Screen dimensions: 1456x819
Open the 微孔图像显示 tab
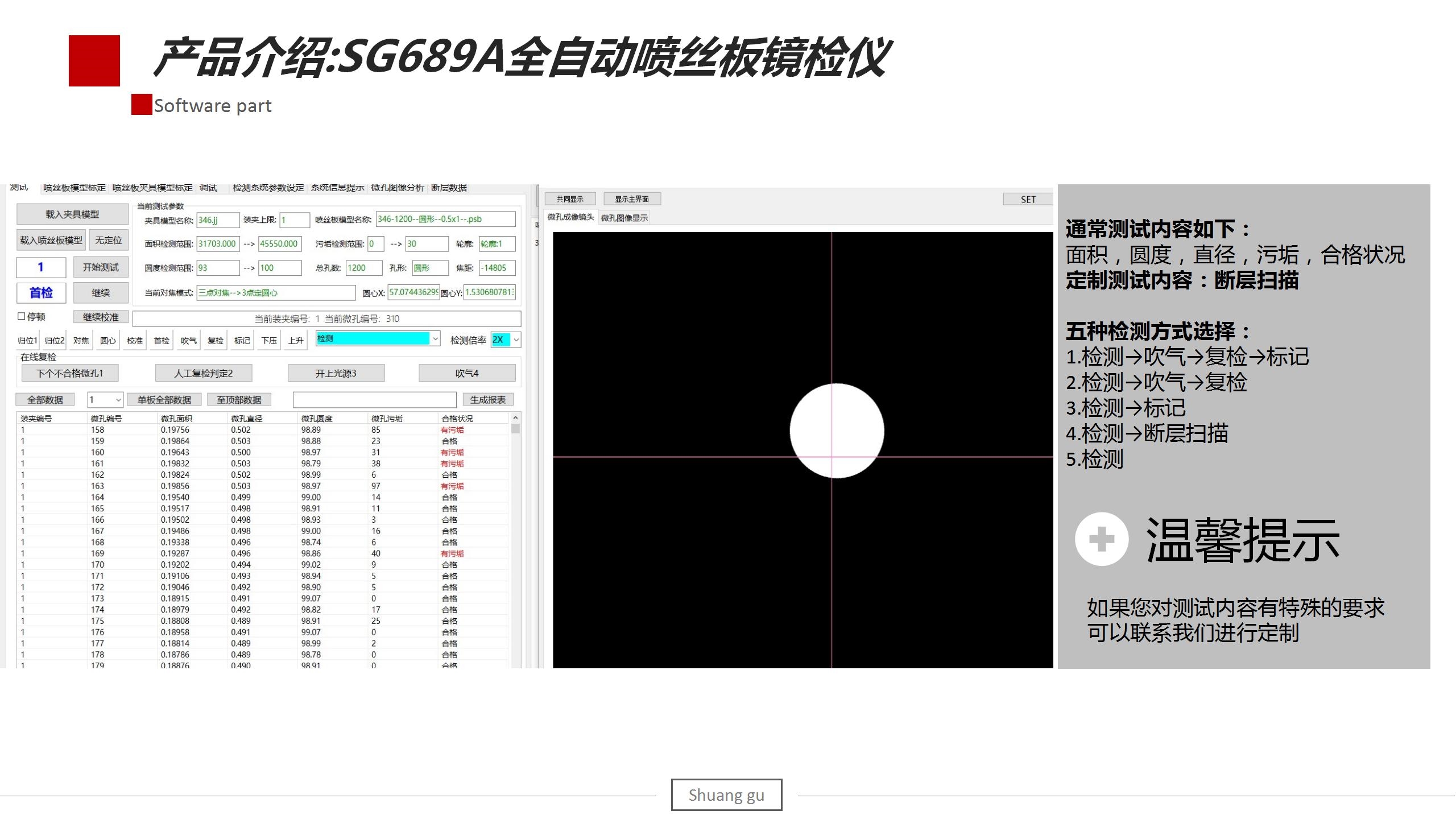tap(624, 218)
